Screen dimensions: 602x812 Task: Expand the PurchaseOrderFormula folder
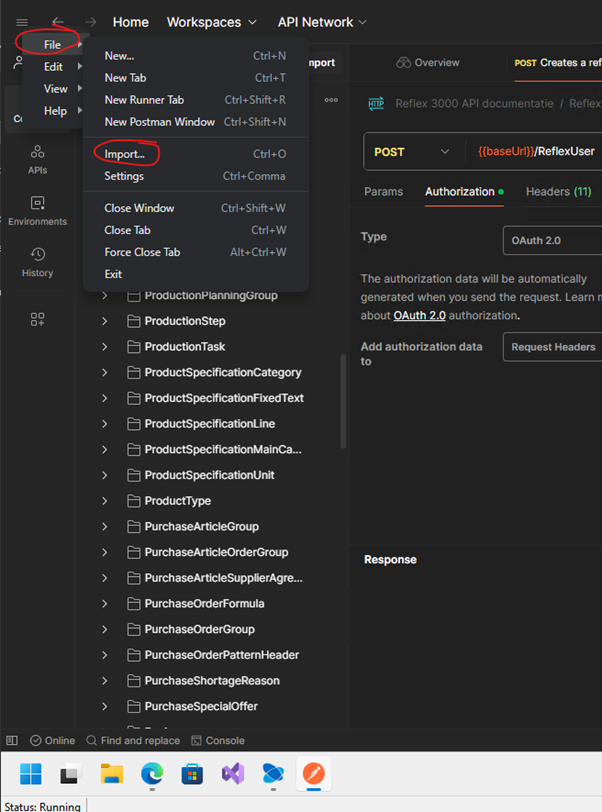[x=105, y=603]
